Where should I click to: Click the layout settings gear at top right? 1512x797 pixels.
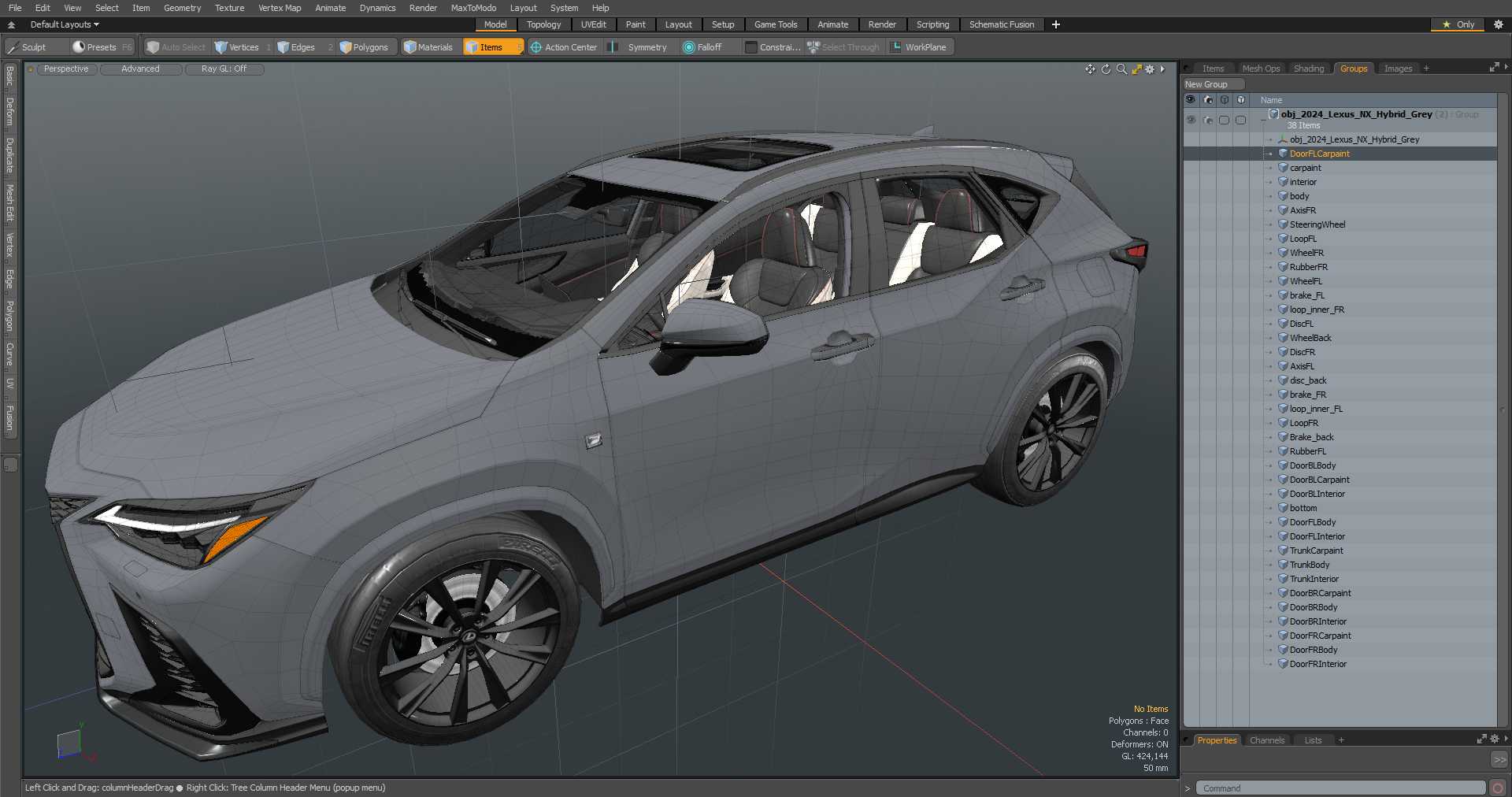pos(1499,24)
